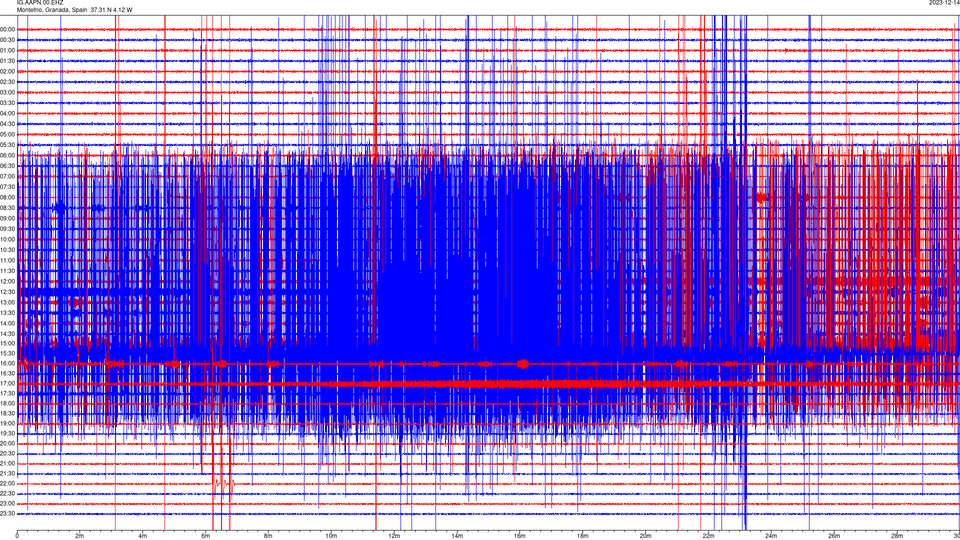Image resolution: width=960 pixels, height=540 pixels.
Task: Click the 0 minute axis label
Action: pos(17,536)
